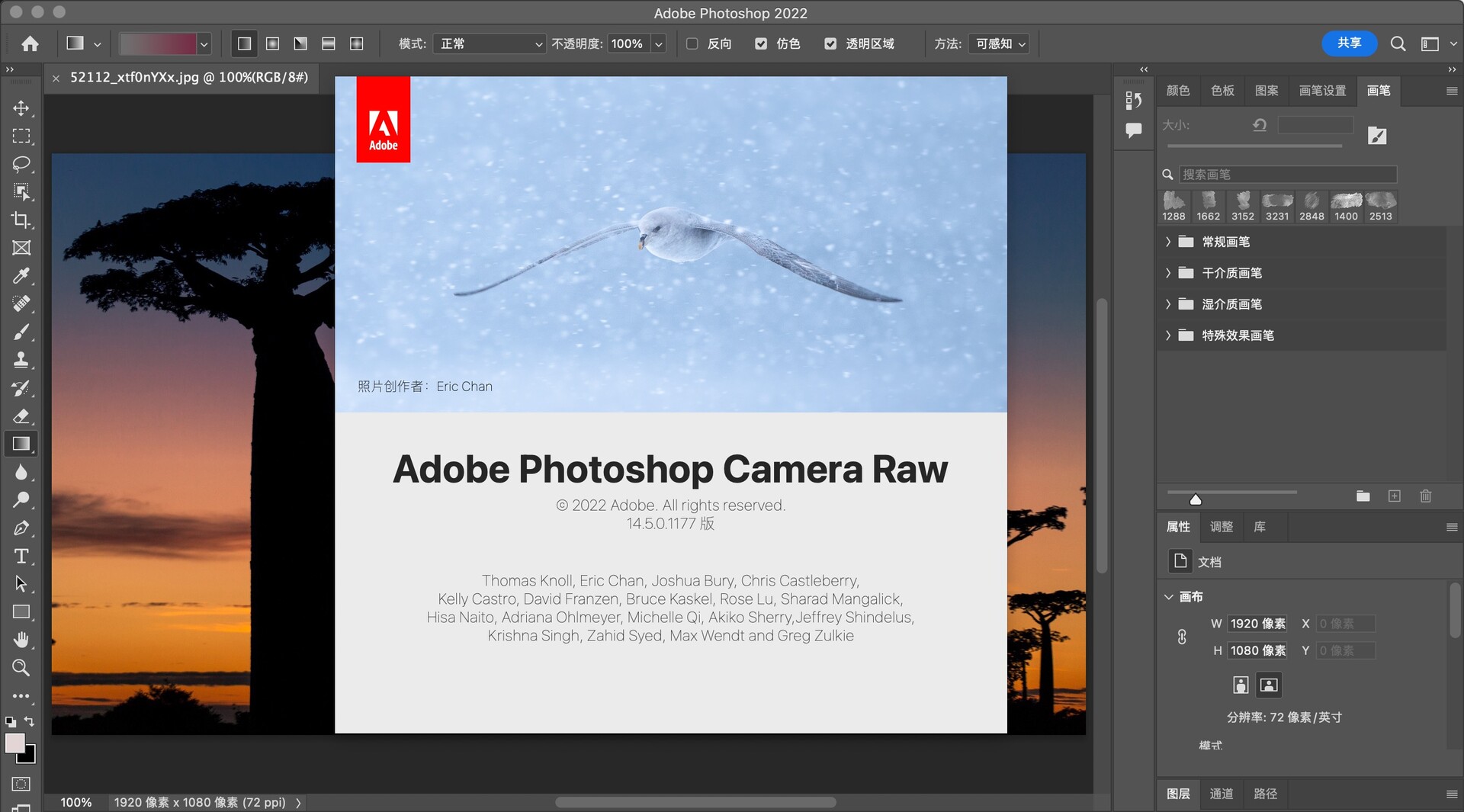Disable the 仿色 checkbox
1464x812 pixels.
tap(761, 43)
